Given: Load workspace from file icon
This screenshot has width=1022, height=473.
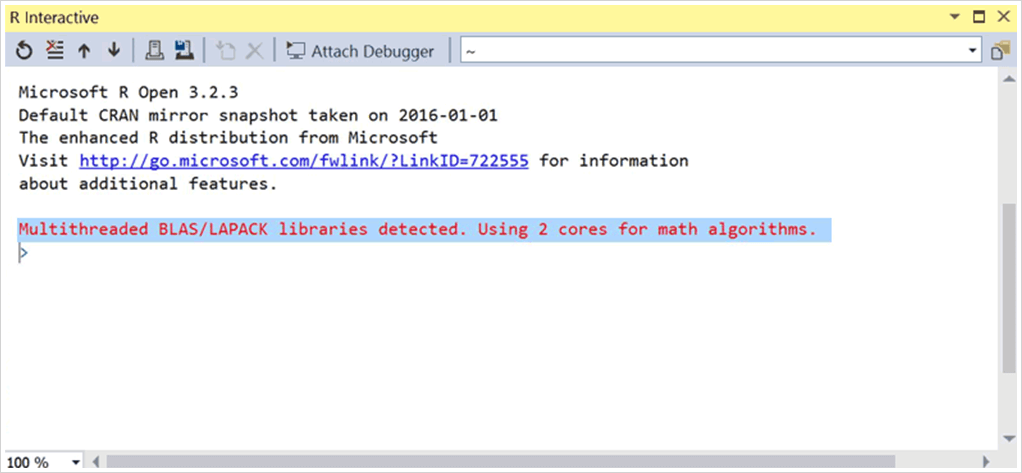Looking at the screenshot, I should click(154, 50).
